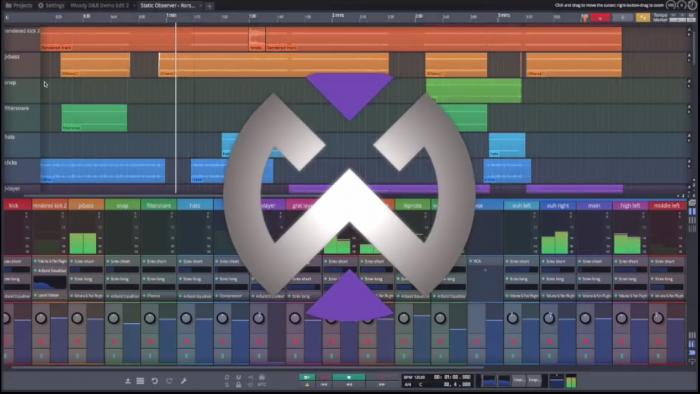Image resolution: width=700 pixels, height=394 pixels.
Task: Click the BPM tempo display
Action: tap(415, 377)
